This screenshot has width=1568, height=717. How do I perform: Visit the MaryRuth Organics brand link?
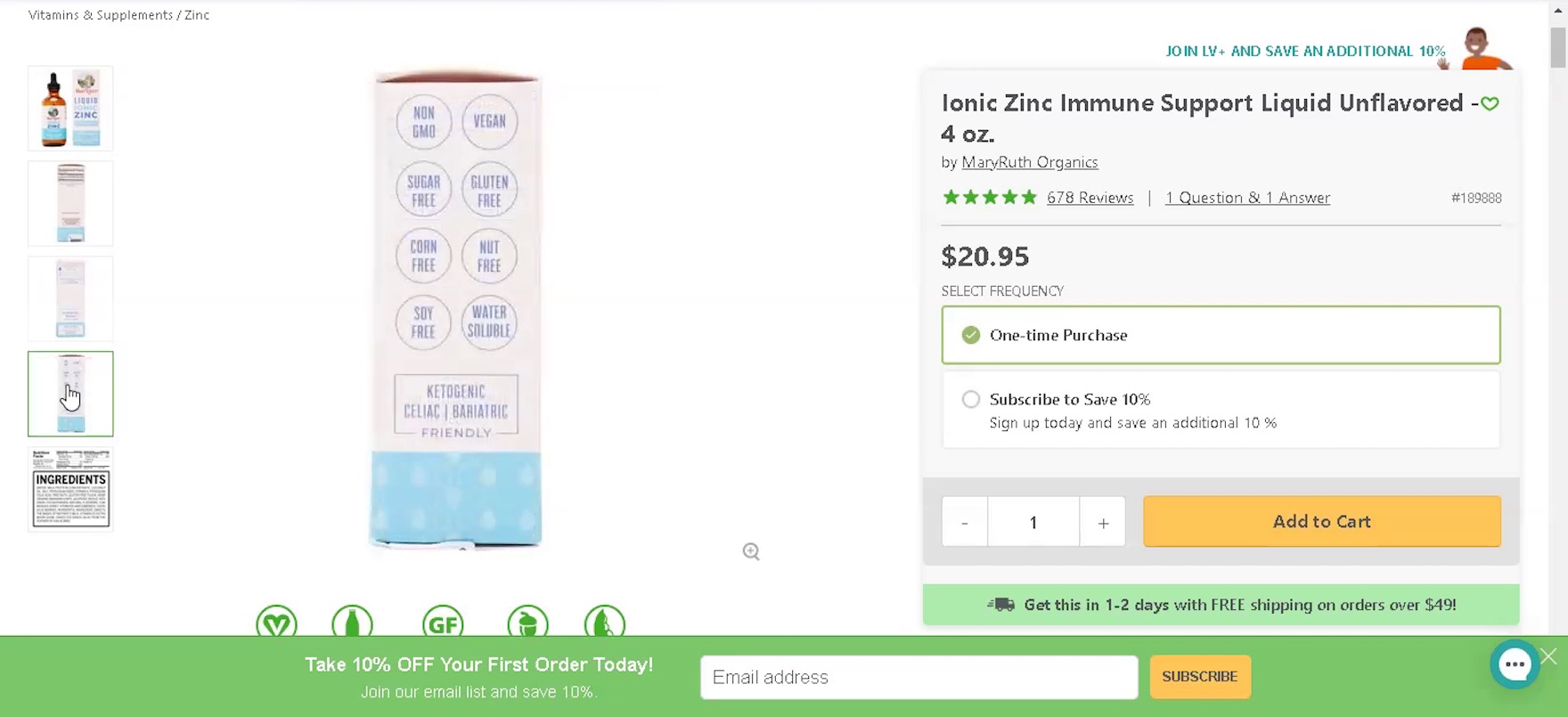pyautogui.click(x=1029, y=162)
